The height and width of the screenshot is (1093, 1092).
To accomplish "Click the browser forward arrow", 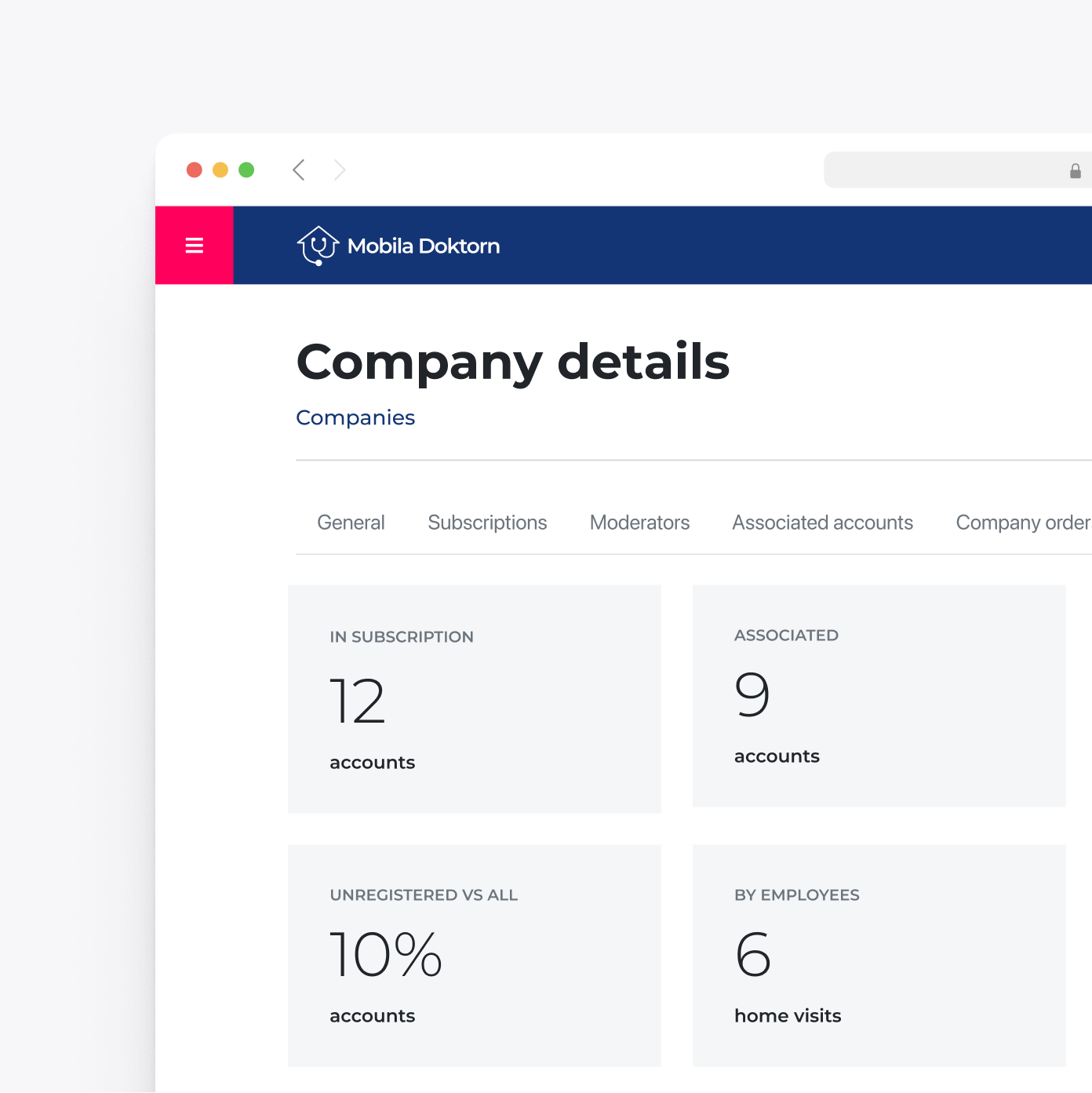I will pos(339,170).
